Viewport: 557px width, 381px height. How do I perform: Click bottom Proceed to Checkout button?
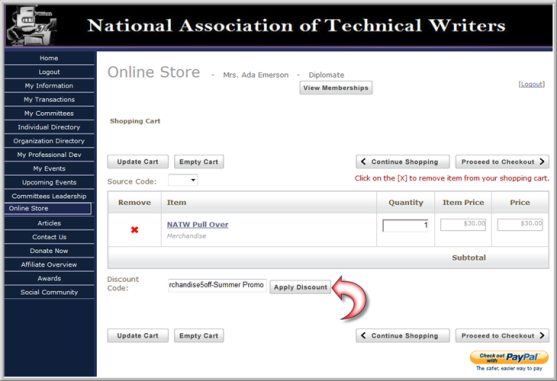502,336
